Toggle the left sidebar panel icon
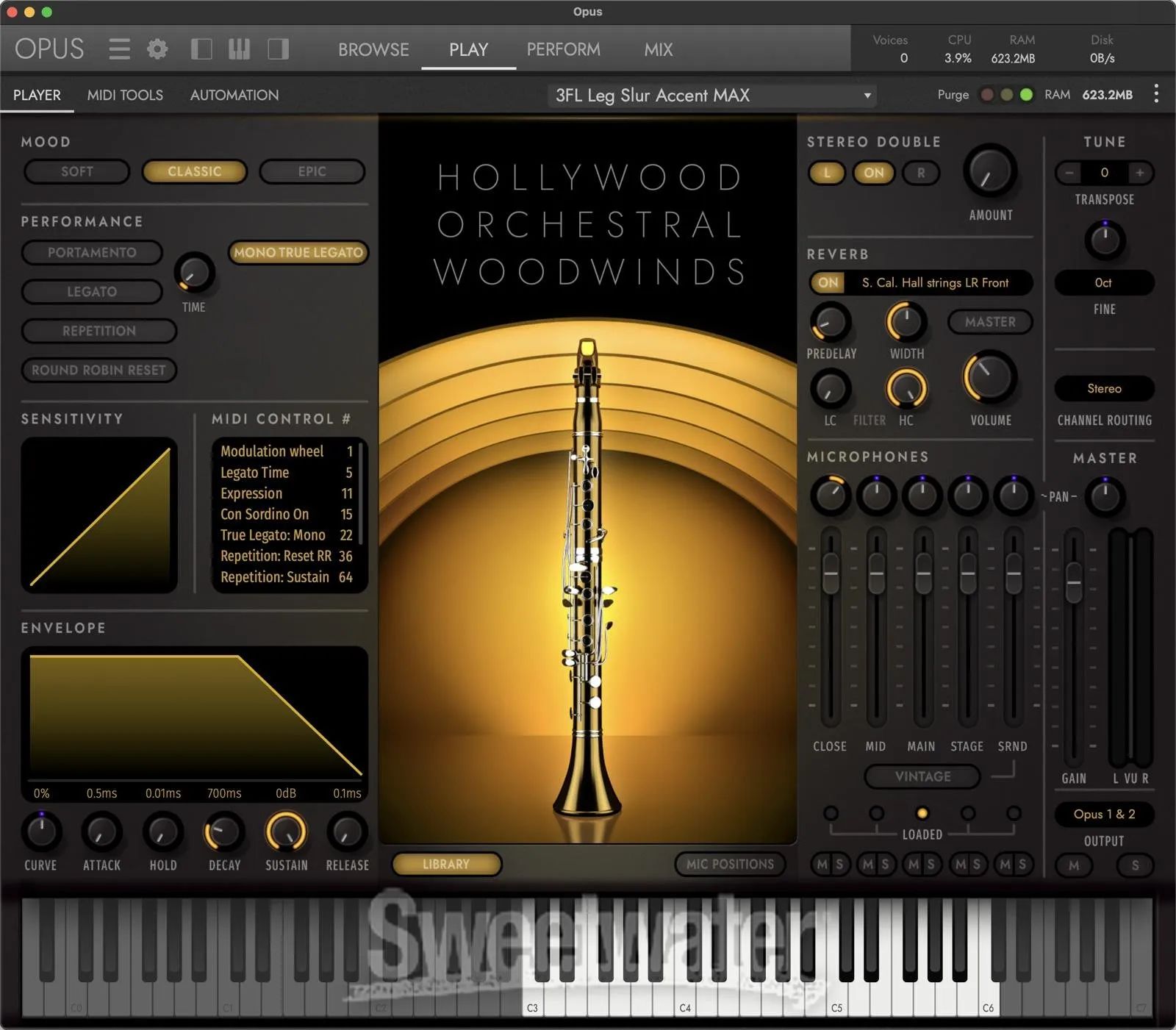The height and width of the screenshot is (1030, 1176). 201,49
